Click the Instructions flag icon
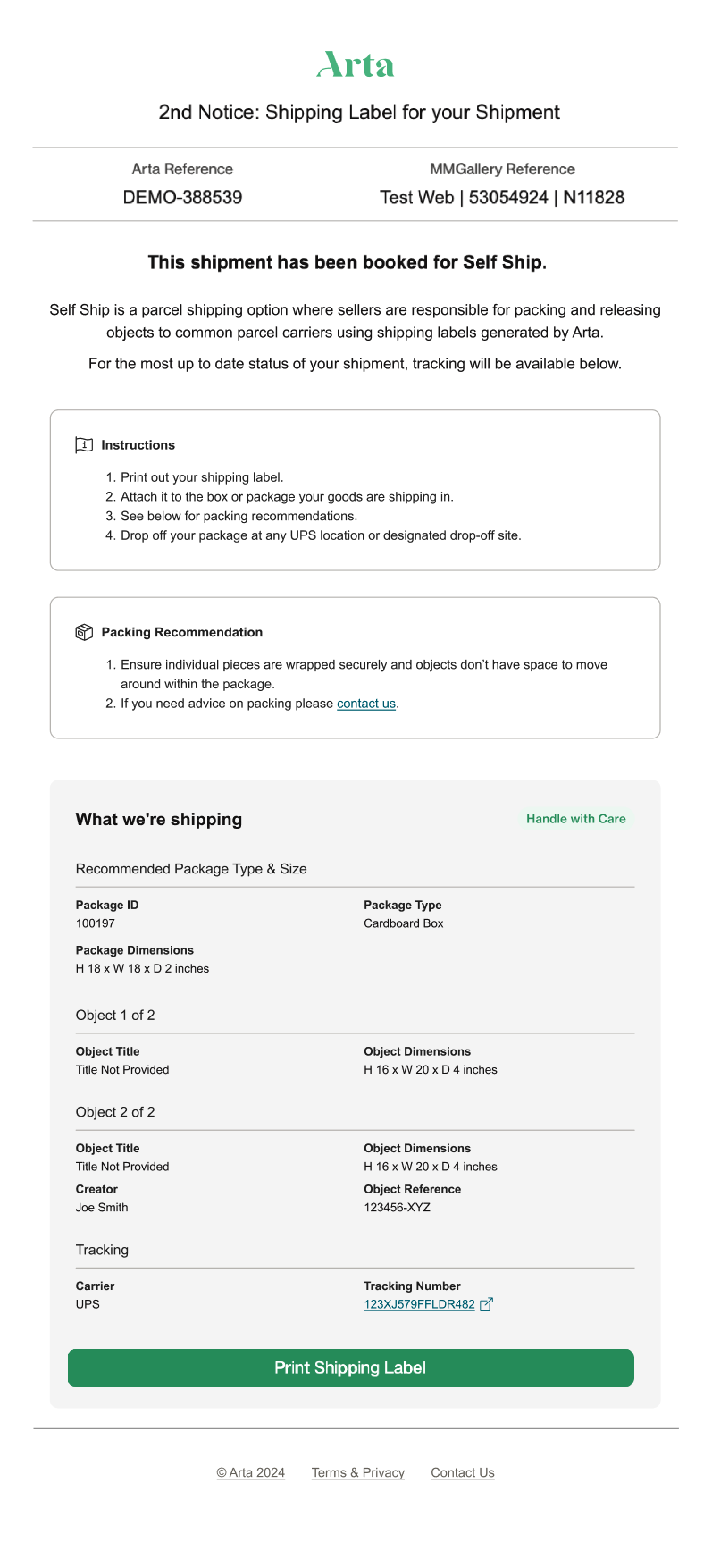712x1568 pixels. point(84,445)
